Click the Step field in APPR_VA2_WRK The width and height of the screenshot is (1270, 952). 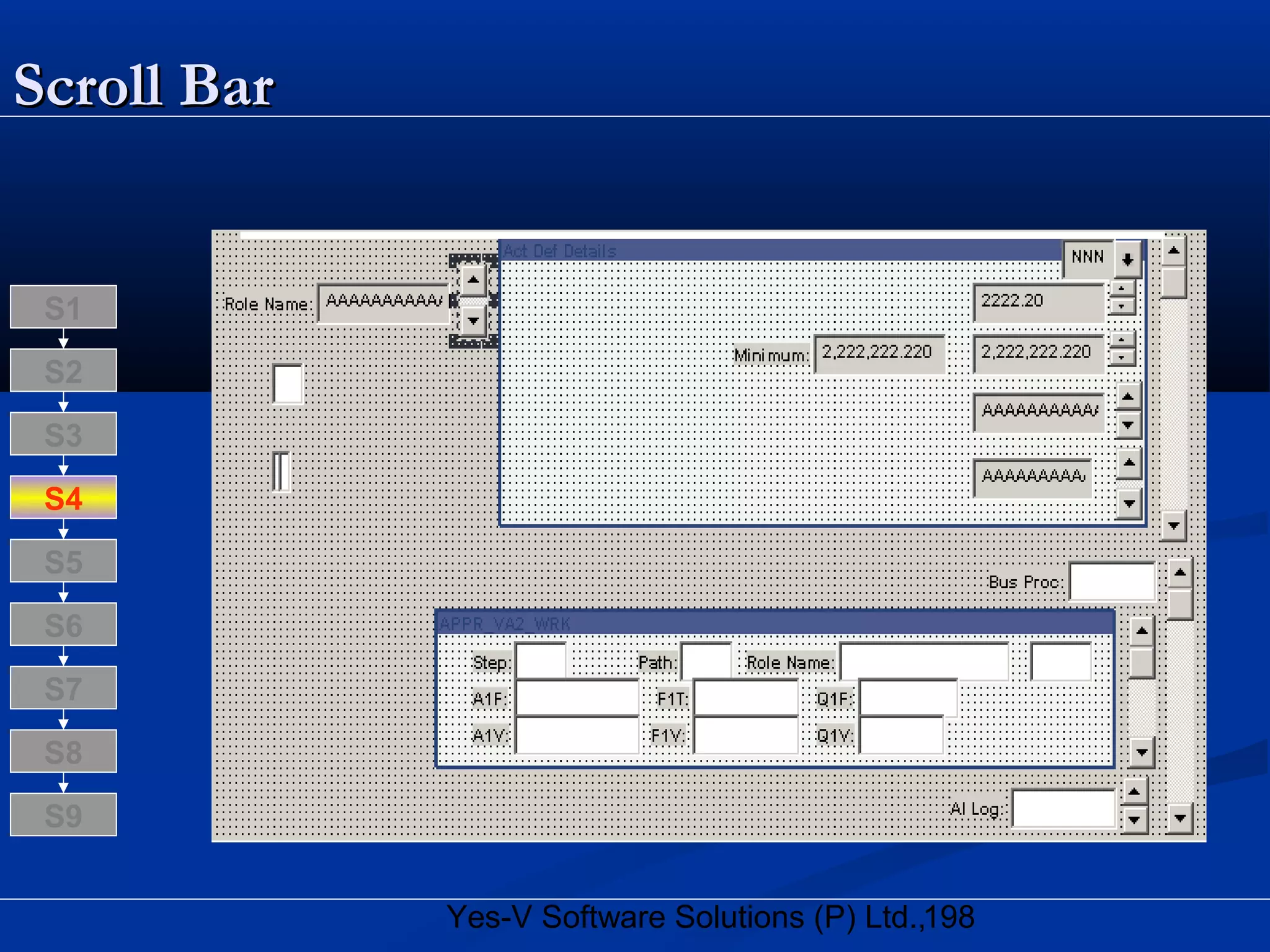tap(541, 661)
